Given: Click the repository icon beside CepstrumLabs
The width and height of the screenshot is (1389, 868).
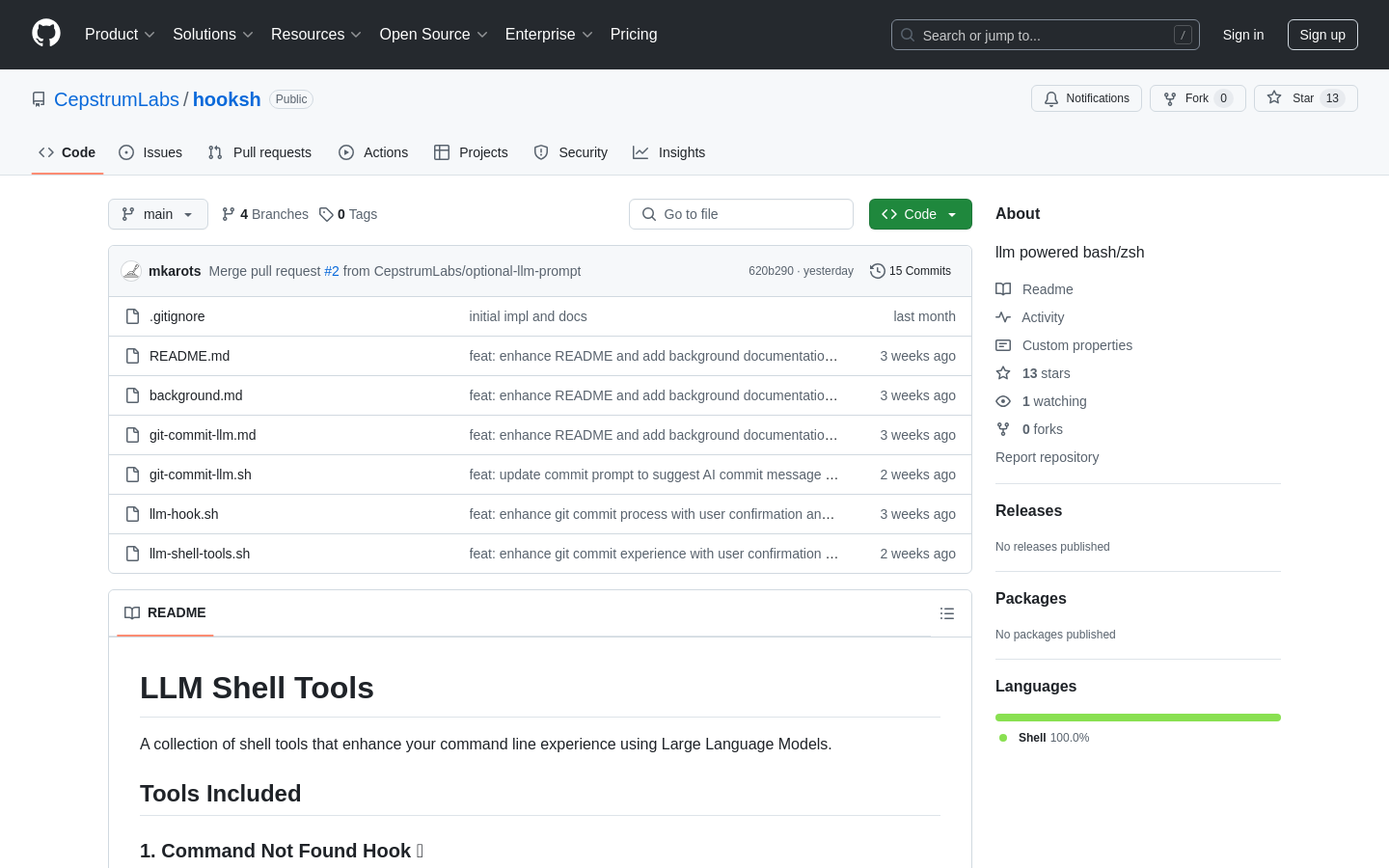Looking at the screenshot, I should click(39, 99).
